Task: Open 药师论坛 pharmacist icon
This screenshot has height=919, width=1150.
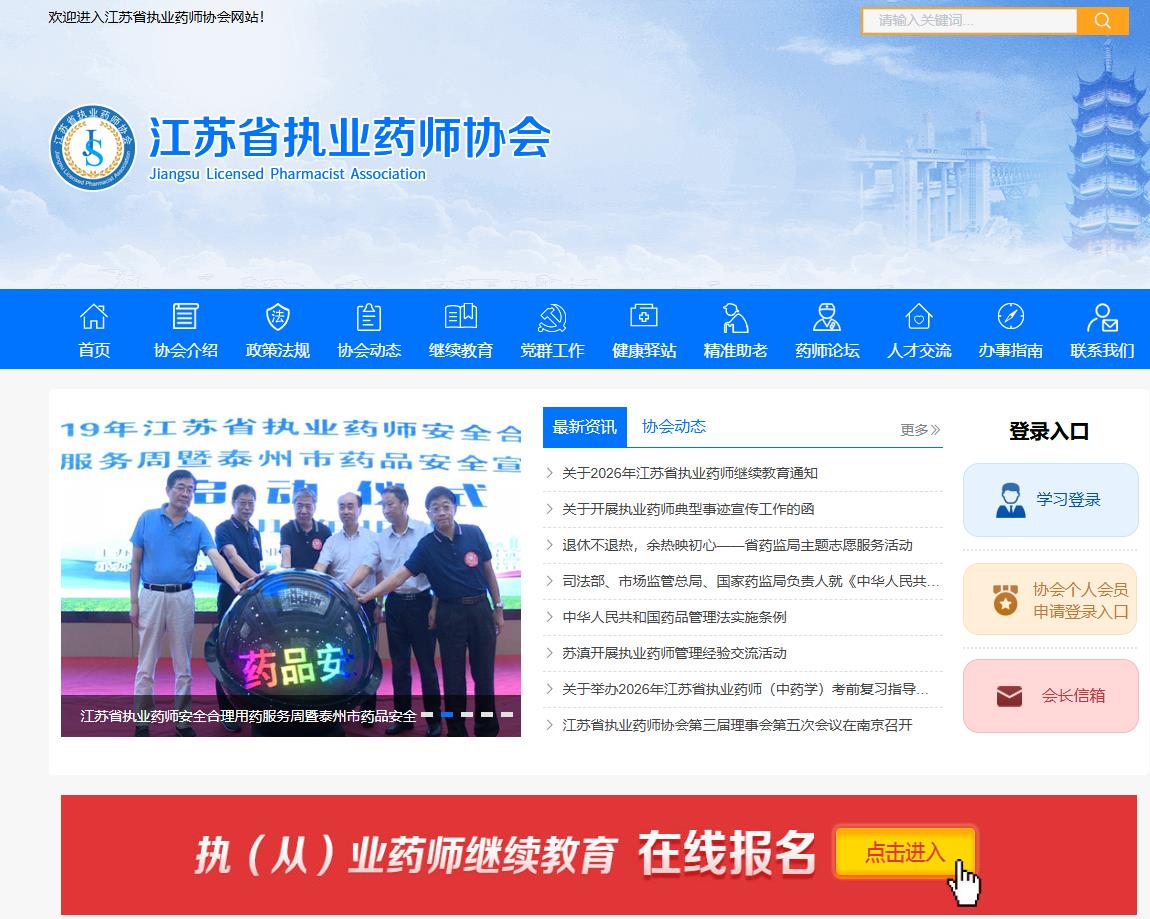Action: 827,318
